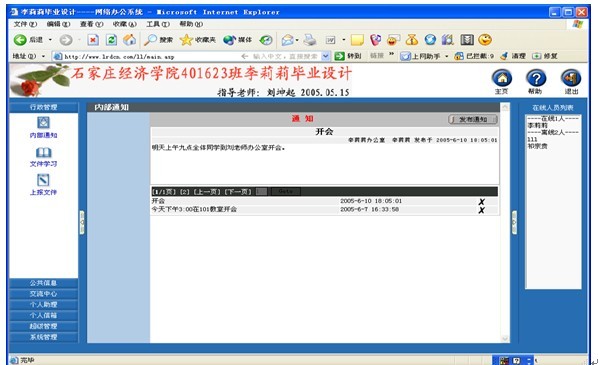The width and height of the screenshot is (599, 365).
Task: Click the page number input box
Action: 261,191
